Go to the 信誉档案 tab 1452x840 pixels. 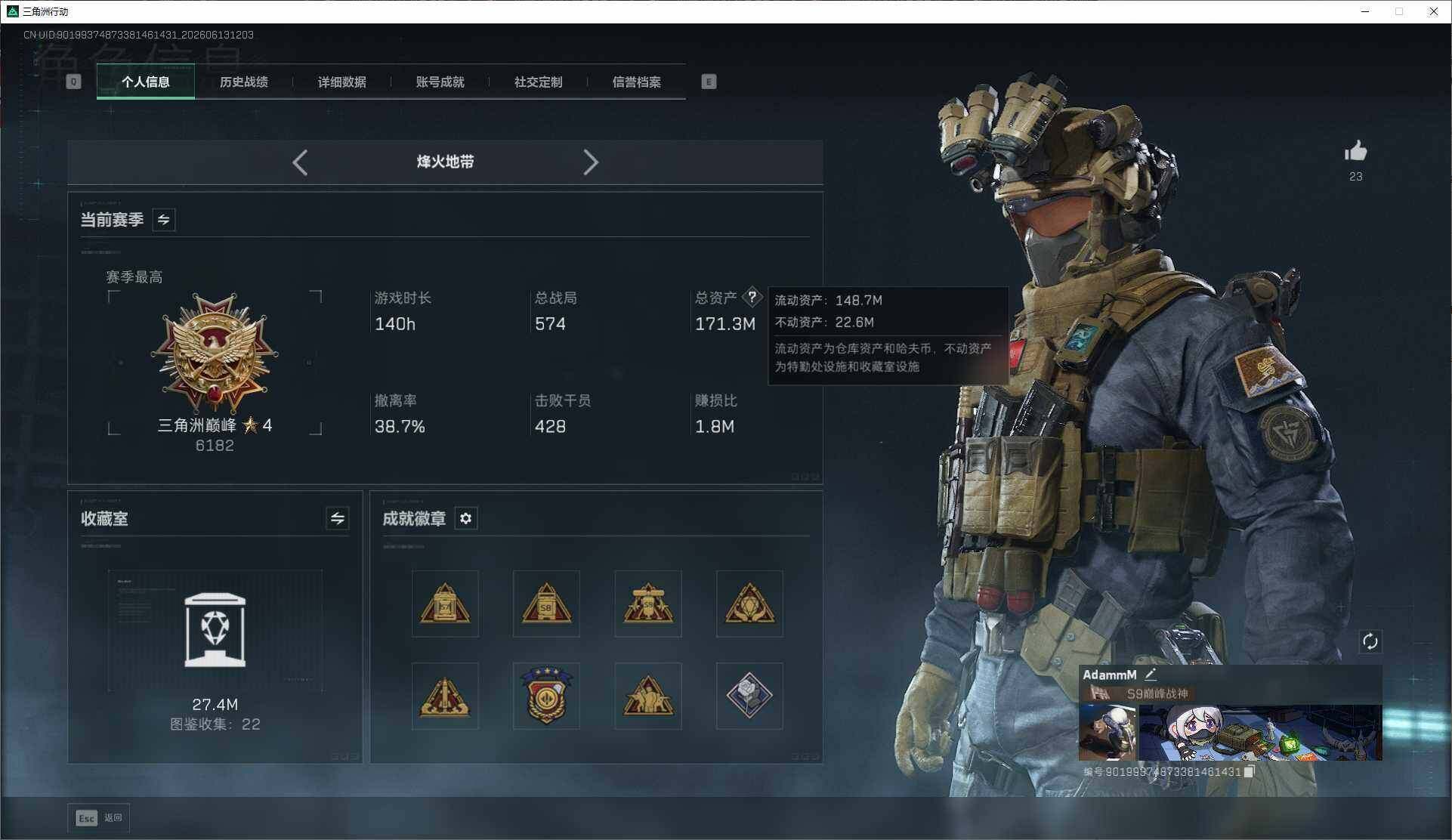tap(637, 82)
